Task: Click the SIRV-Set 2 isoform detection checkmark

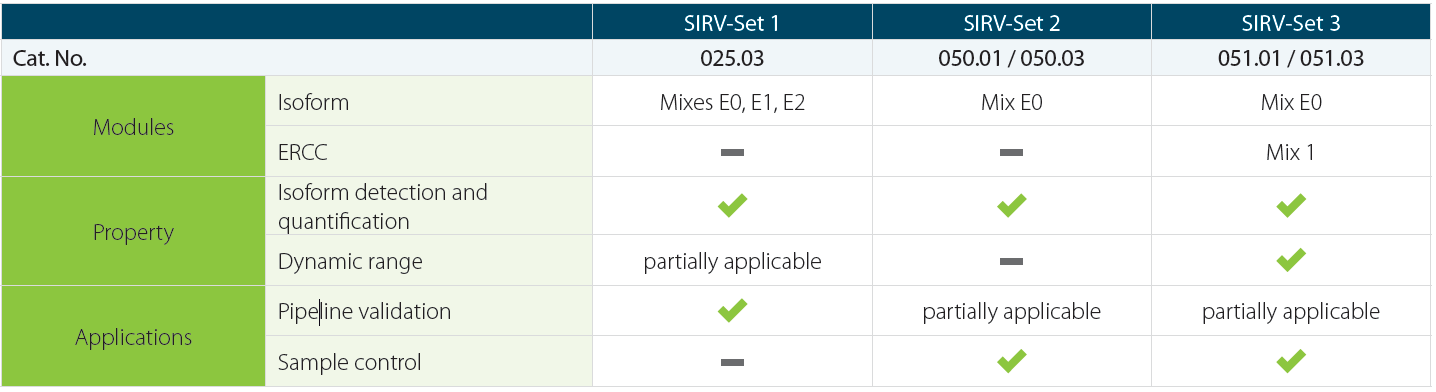Action: [1012, 206]
